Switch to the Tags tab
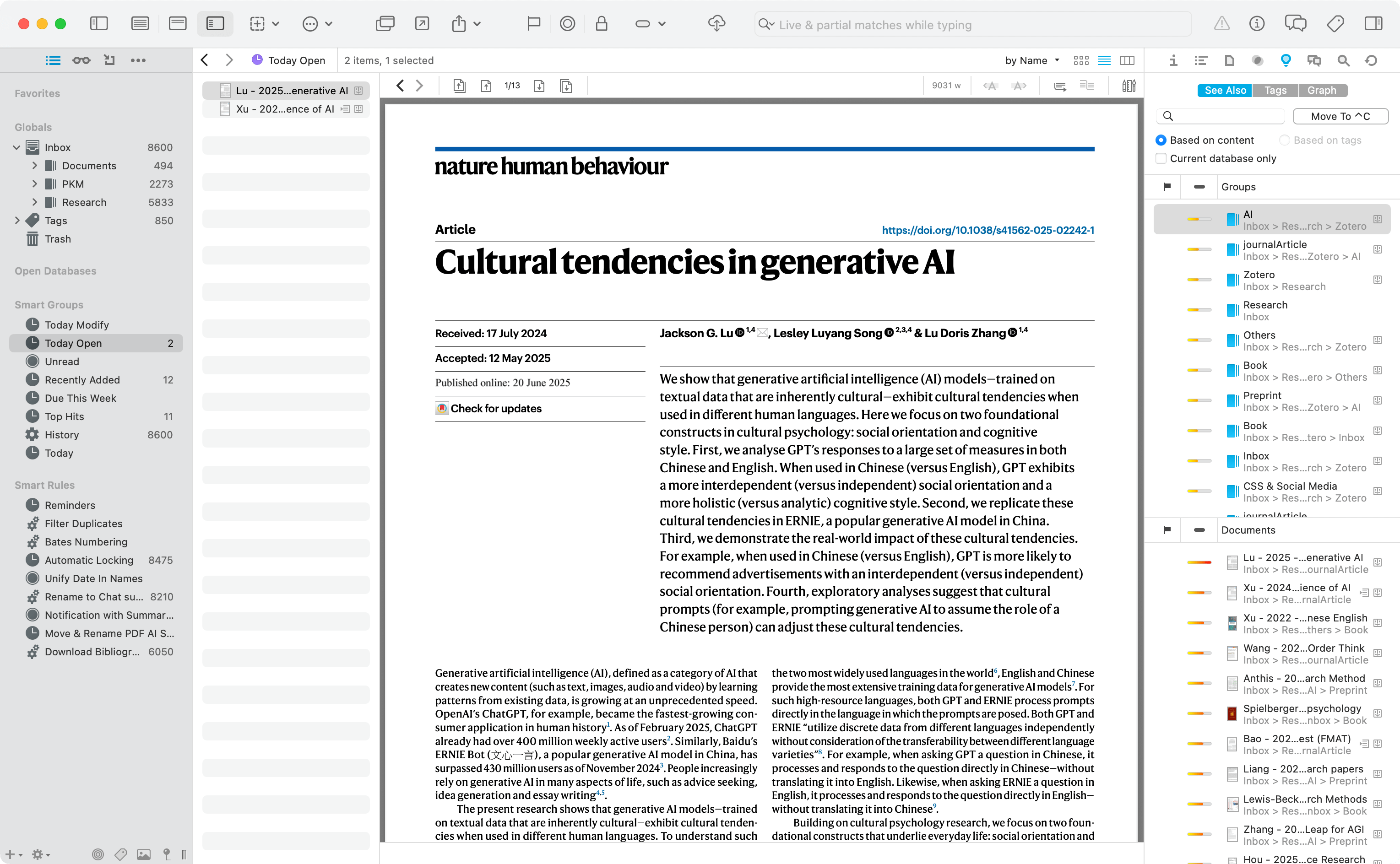Screen dimensions: 1400x864 [1275, 90]
